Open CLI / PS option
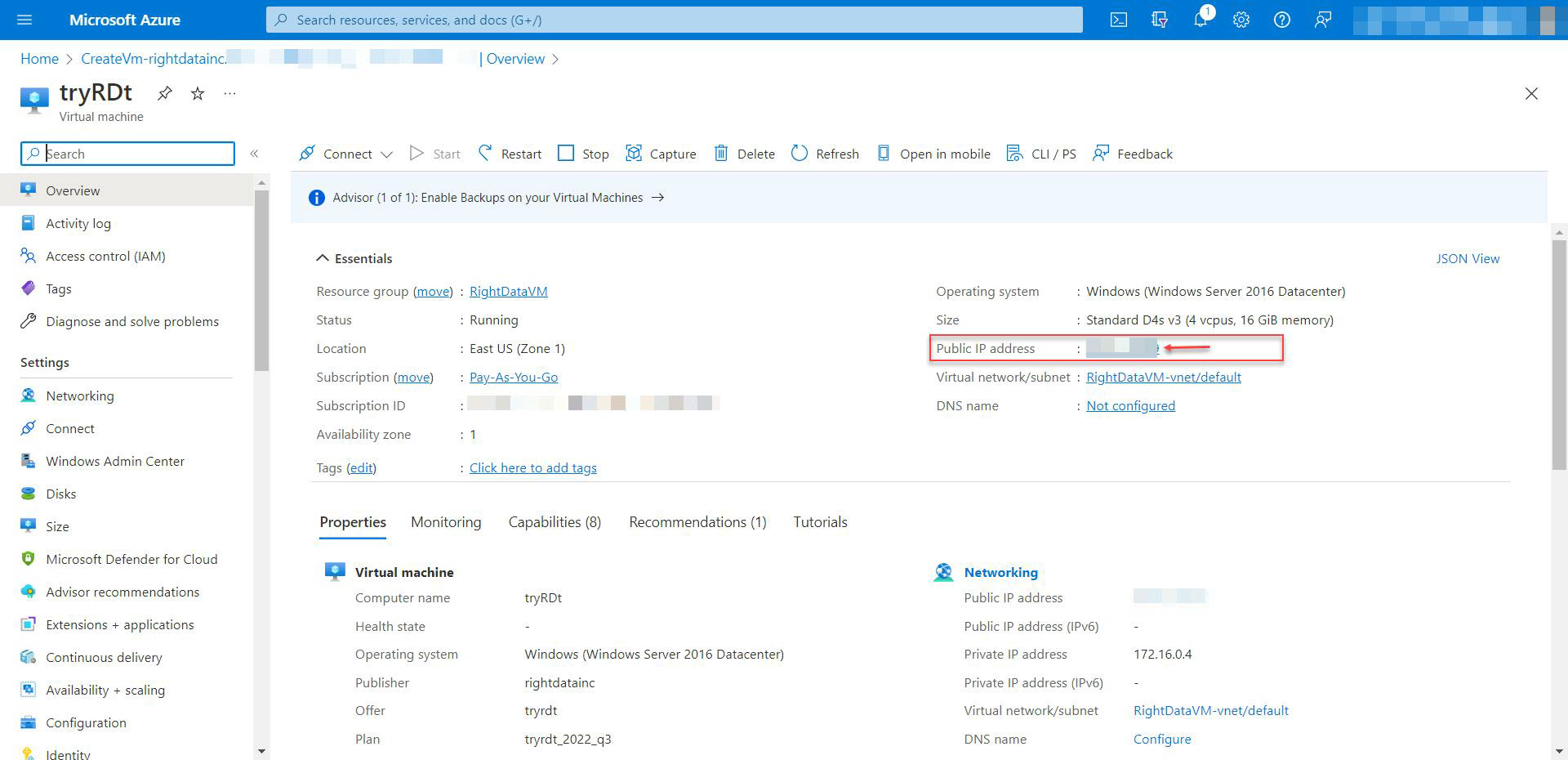Image resolution: width=1568 pixels, height=760 pixels. [x=1042, y=154]
